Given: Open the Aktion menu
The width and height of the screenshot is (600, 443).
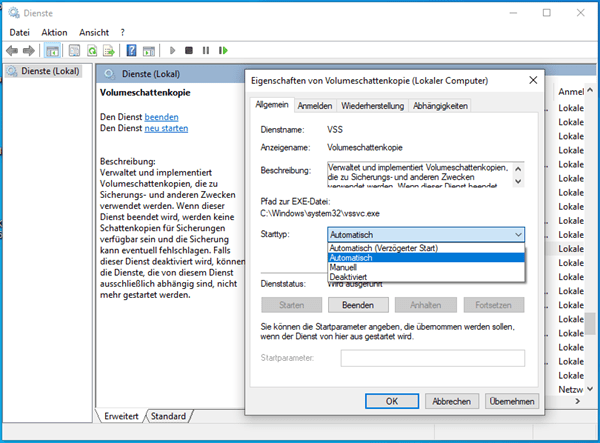Looking at the screenshot, I should click(x=54, y=33).
